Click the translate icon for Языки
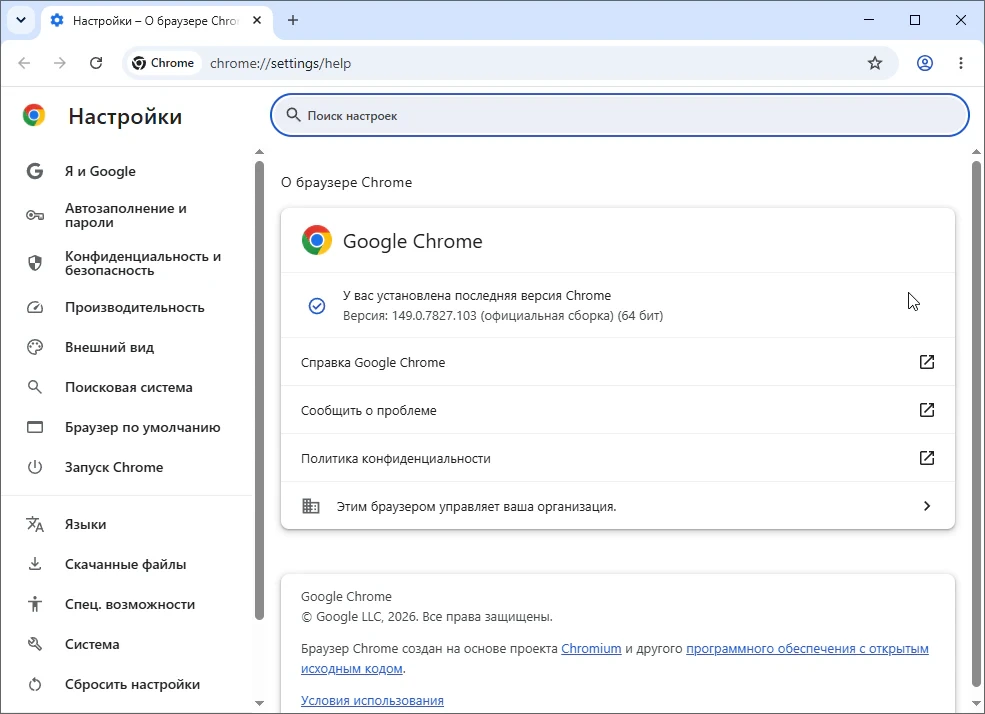This screenshot has width=985, height=714. tap(35, 524)
